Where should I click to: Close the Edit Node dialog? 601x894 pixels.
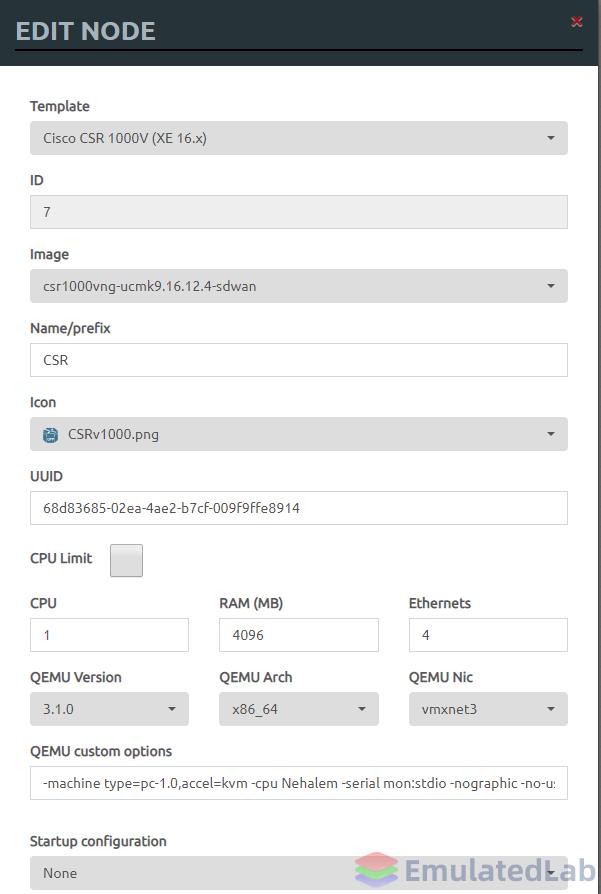click(x=576, y=22)
